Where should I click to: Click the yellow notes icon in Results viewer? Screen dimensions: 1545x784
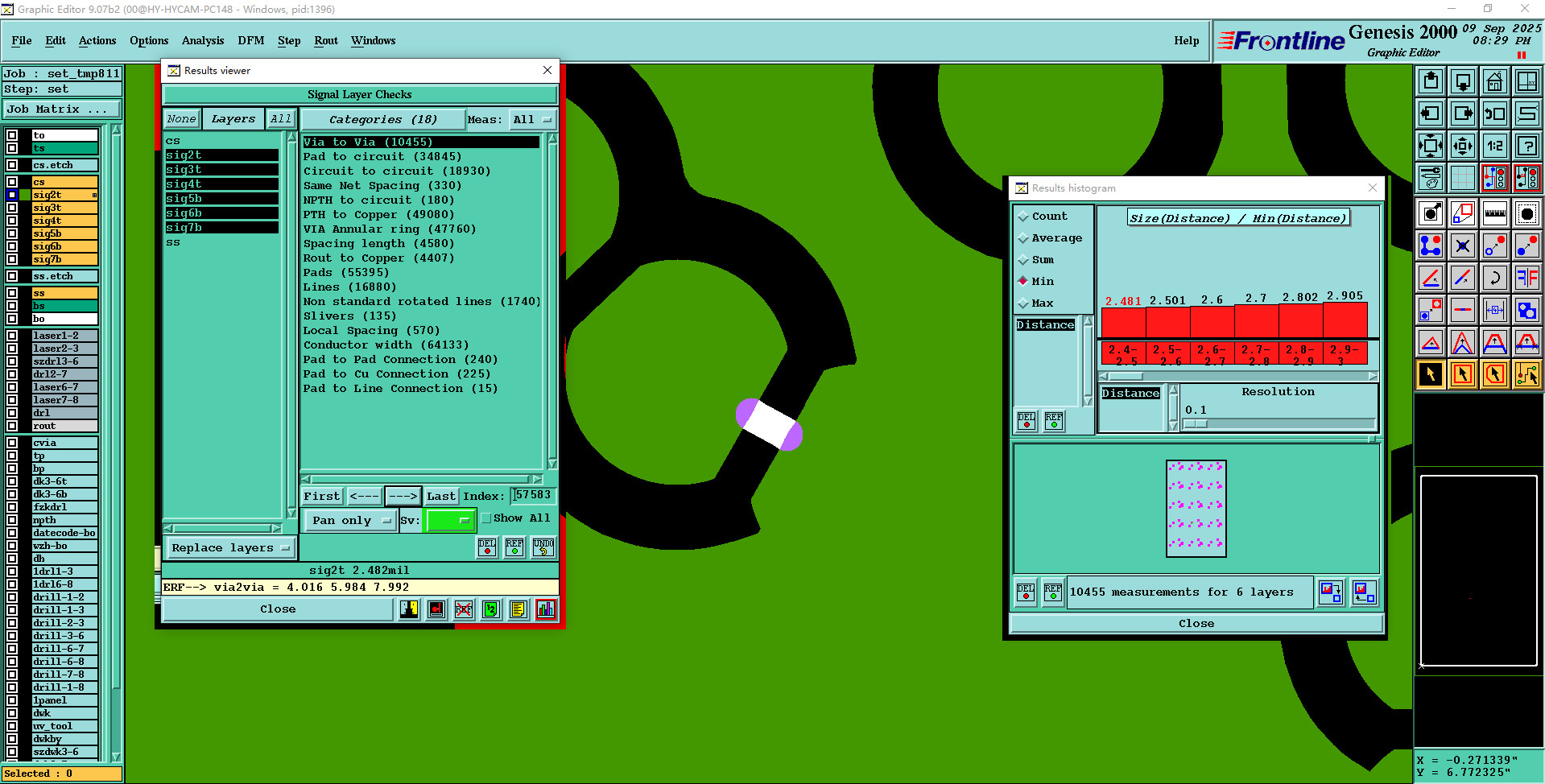point(518,609)
